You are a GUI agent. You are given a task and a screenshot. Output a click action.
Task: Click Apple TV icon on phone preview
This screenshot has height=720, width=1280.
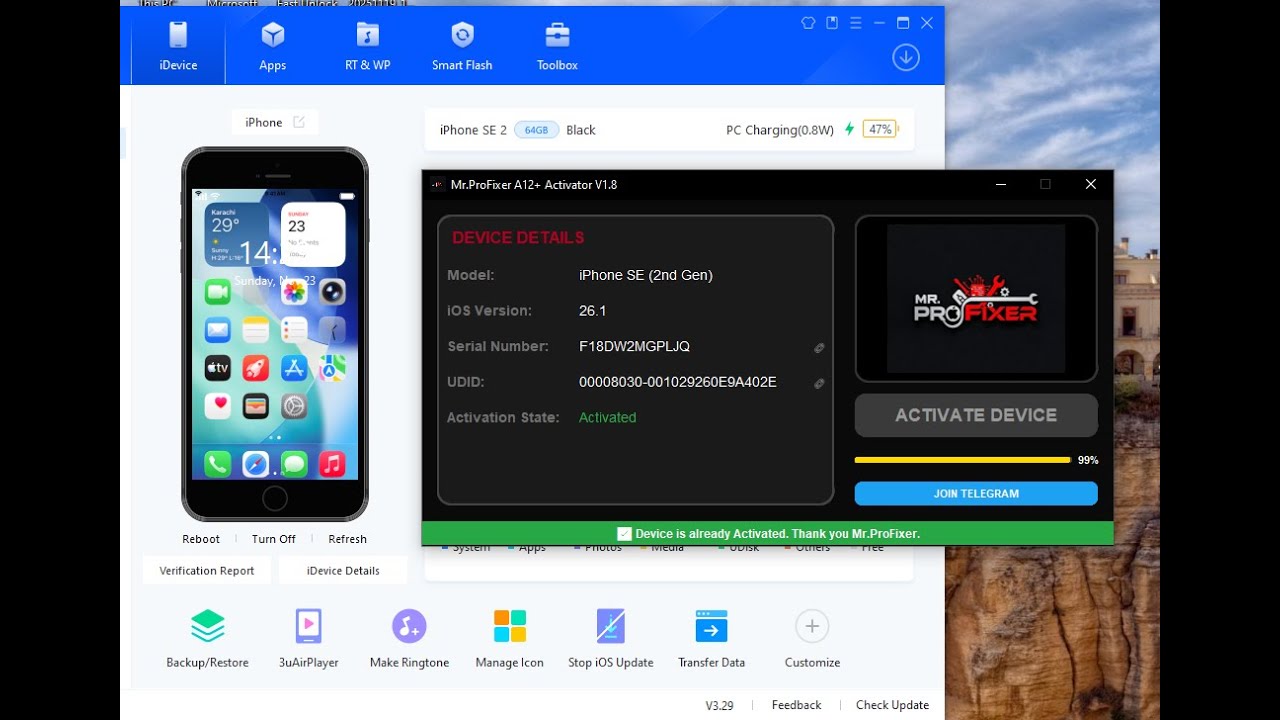coord(218,368)
